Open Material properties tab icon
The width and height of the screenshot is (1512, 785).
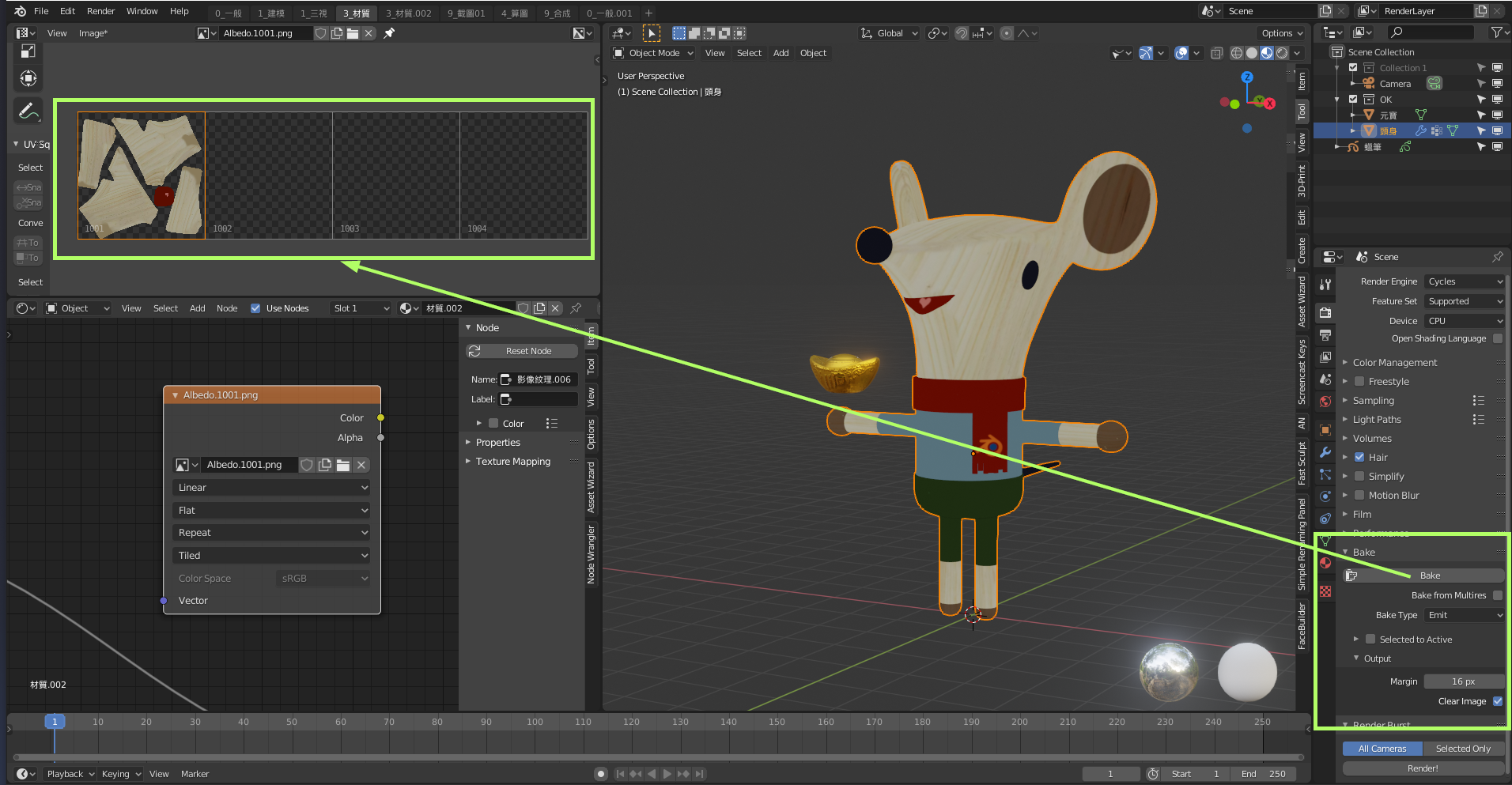1325,563
